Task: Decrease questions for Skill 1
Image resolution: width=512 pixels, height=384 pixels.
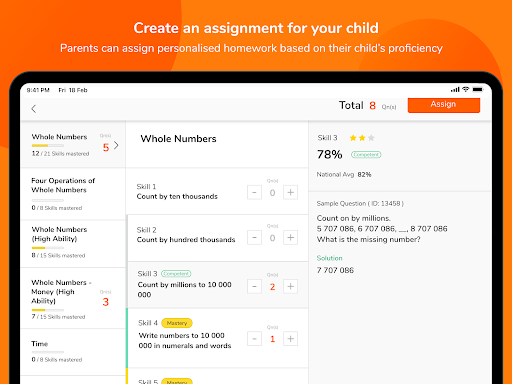Action: pyautogui.click(x=254, y=192)
